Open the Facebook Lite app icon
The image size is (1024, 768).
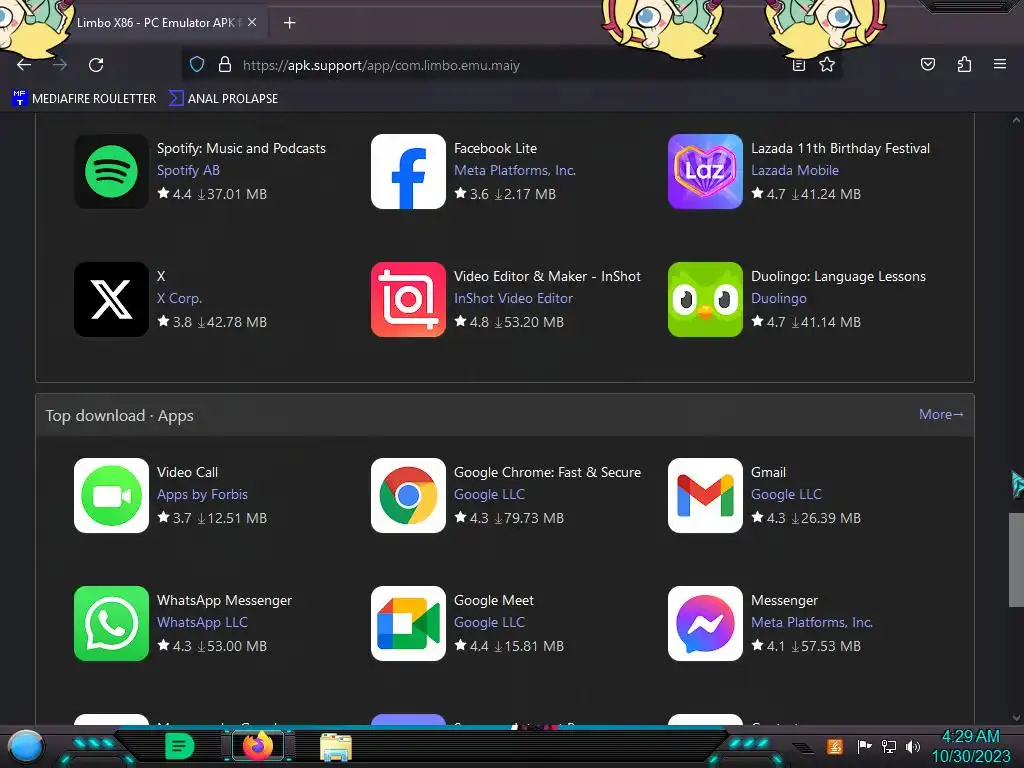pos(408,172)
